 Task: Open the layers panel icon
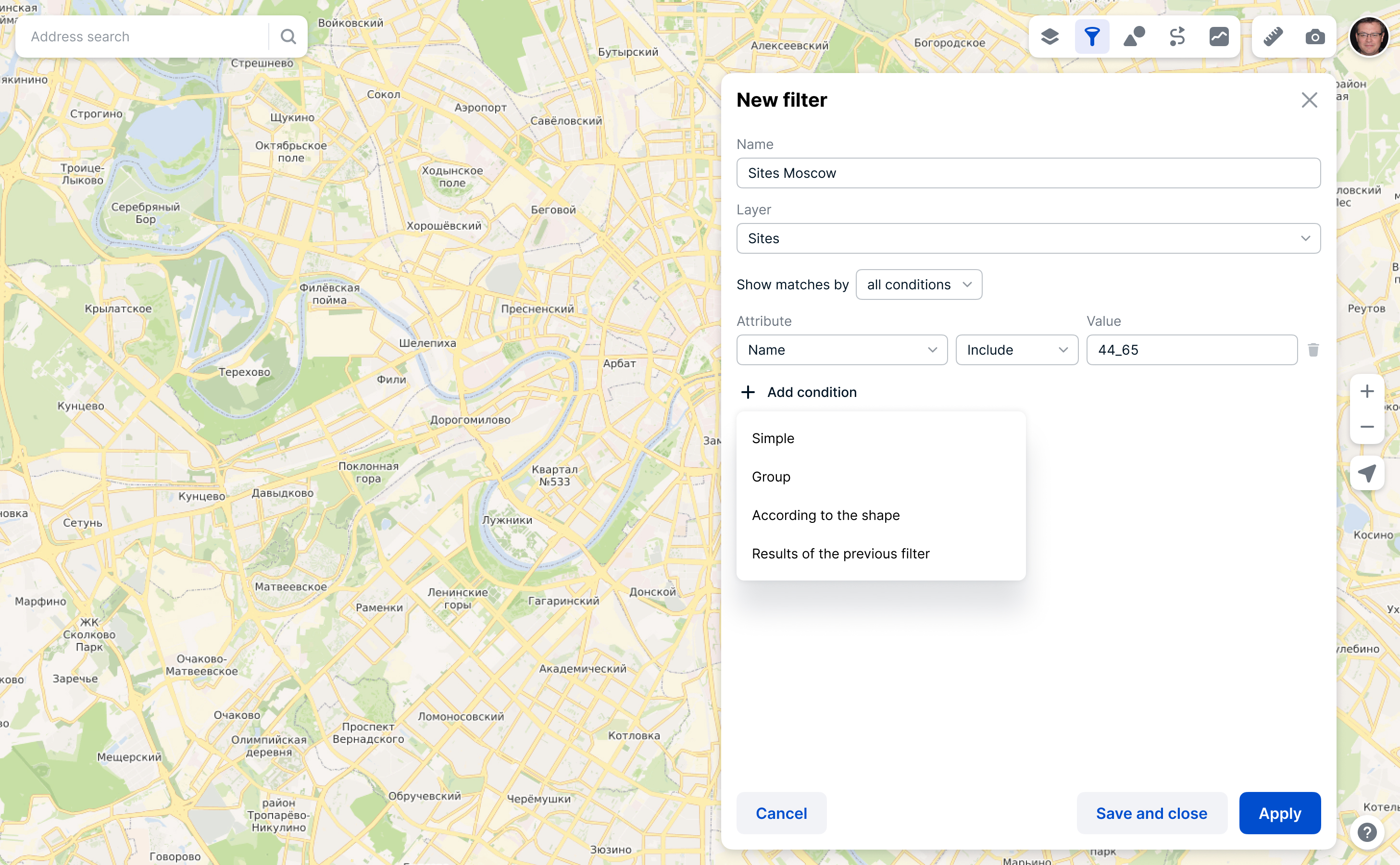[x=1049, y=37]
